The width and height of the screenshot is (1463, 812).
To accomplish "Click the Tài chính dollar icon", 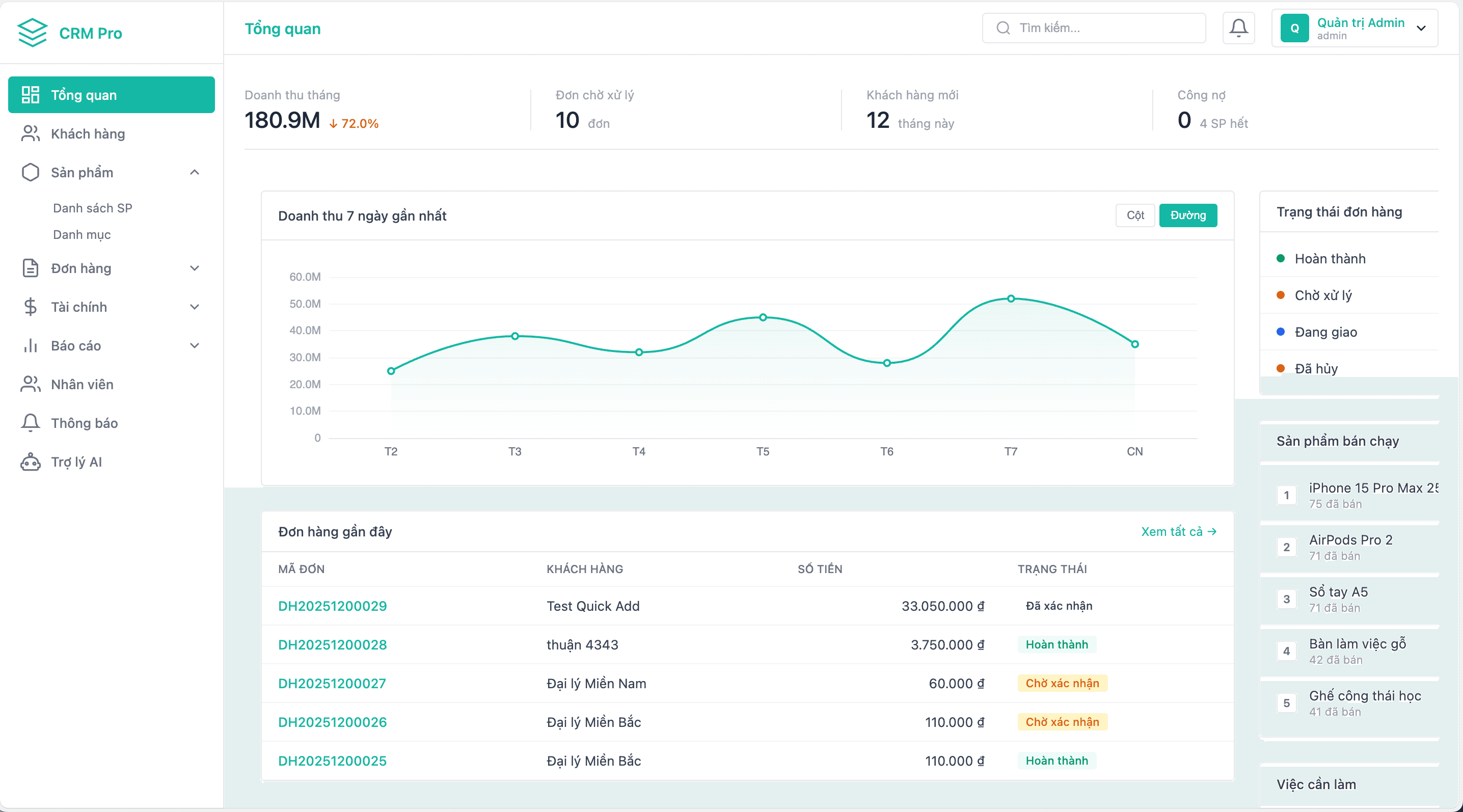I will click(x=30, y=307).
